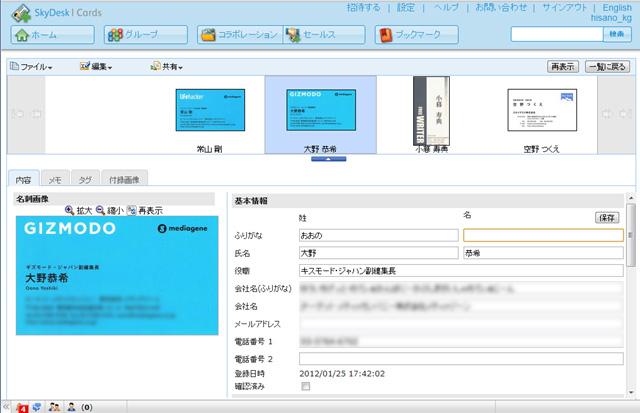Go to previous card in carousel
Viewport: 640px width, 413px height.
37,114
